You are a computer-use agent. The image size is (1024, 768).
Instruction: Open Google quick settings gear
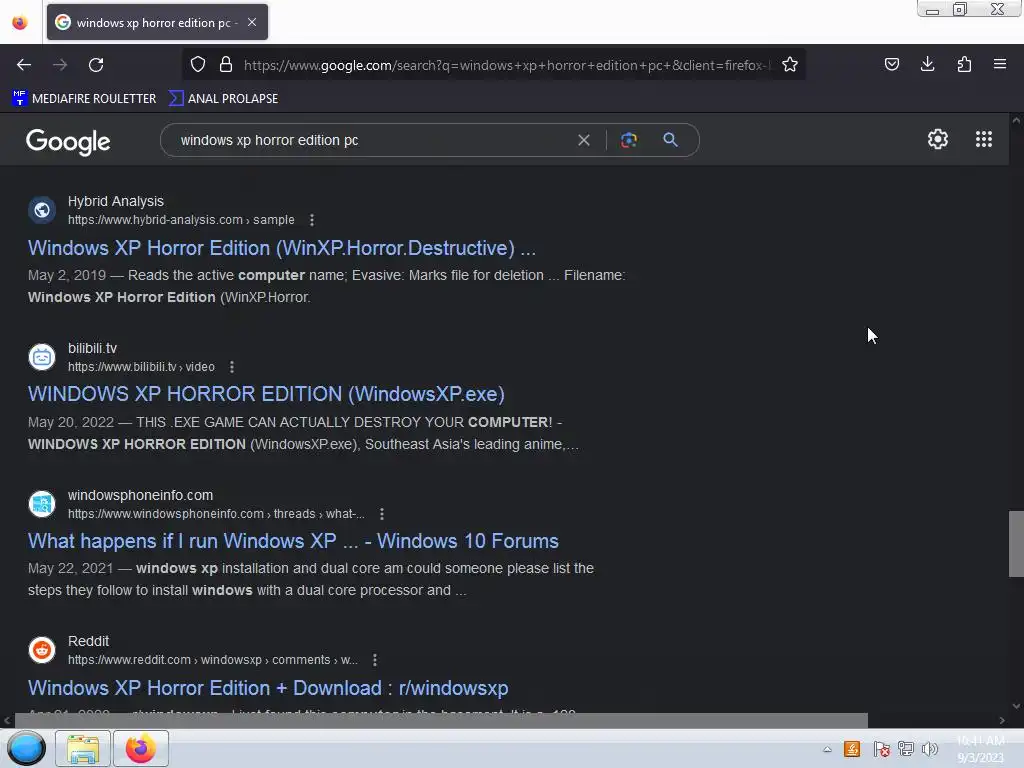[x=938, y=139]
